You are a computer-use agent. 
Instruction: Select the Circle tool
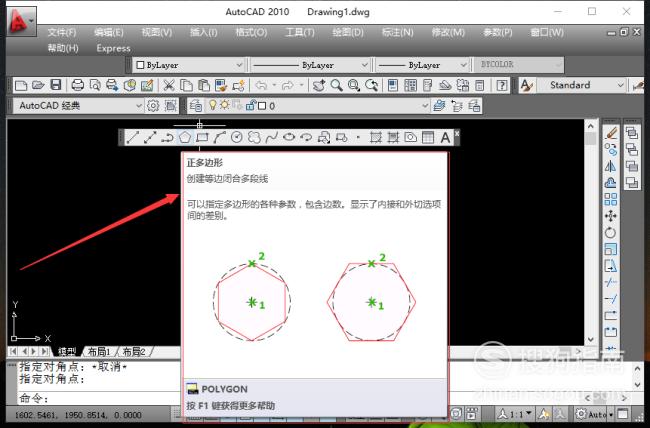pos(237,137)
